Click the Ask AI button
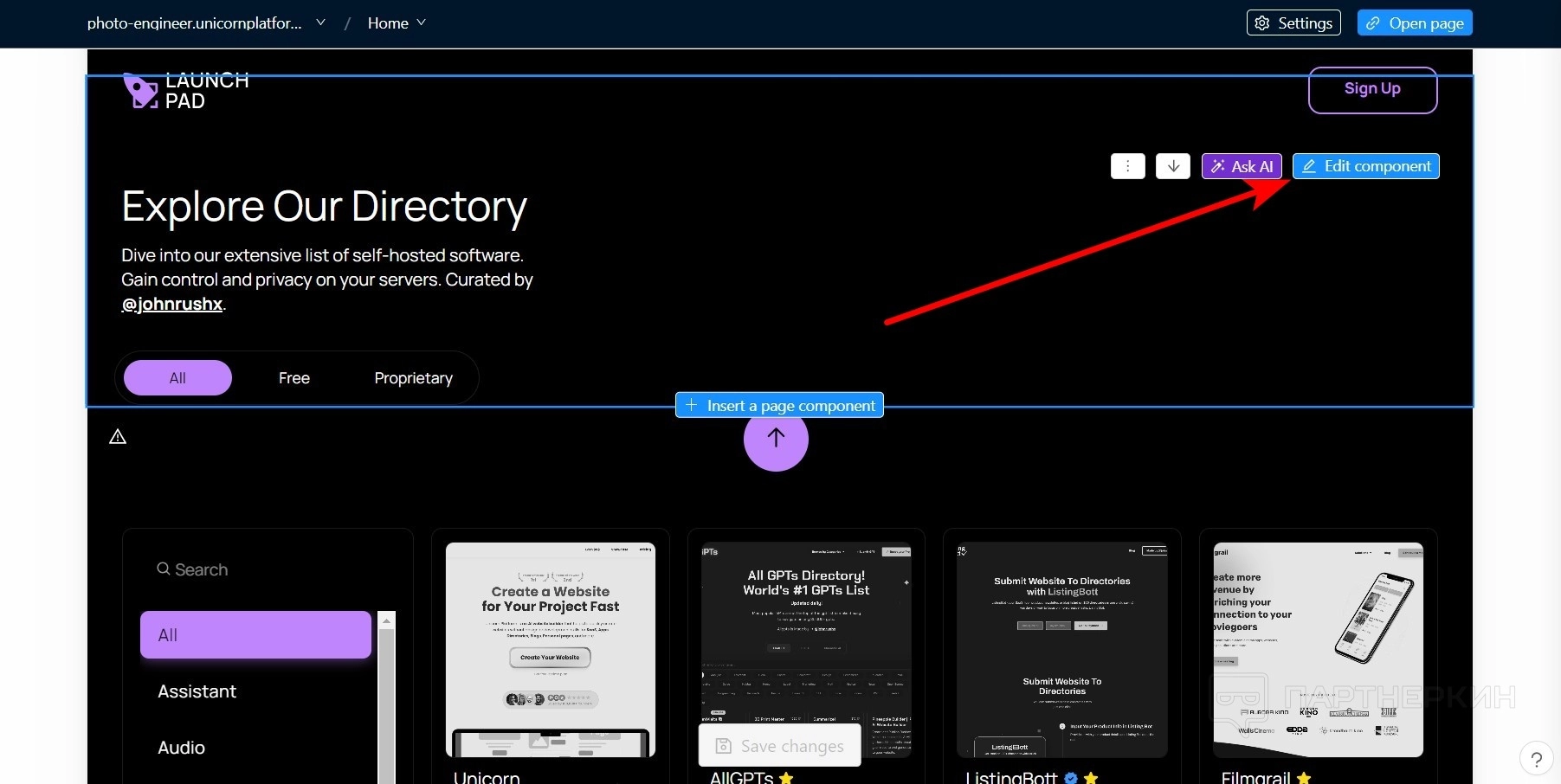1561x784 pixels. (1242, 166)
